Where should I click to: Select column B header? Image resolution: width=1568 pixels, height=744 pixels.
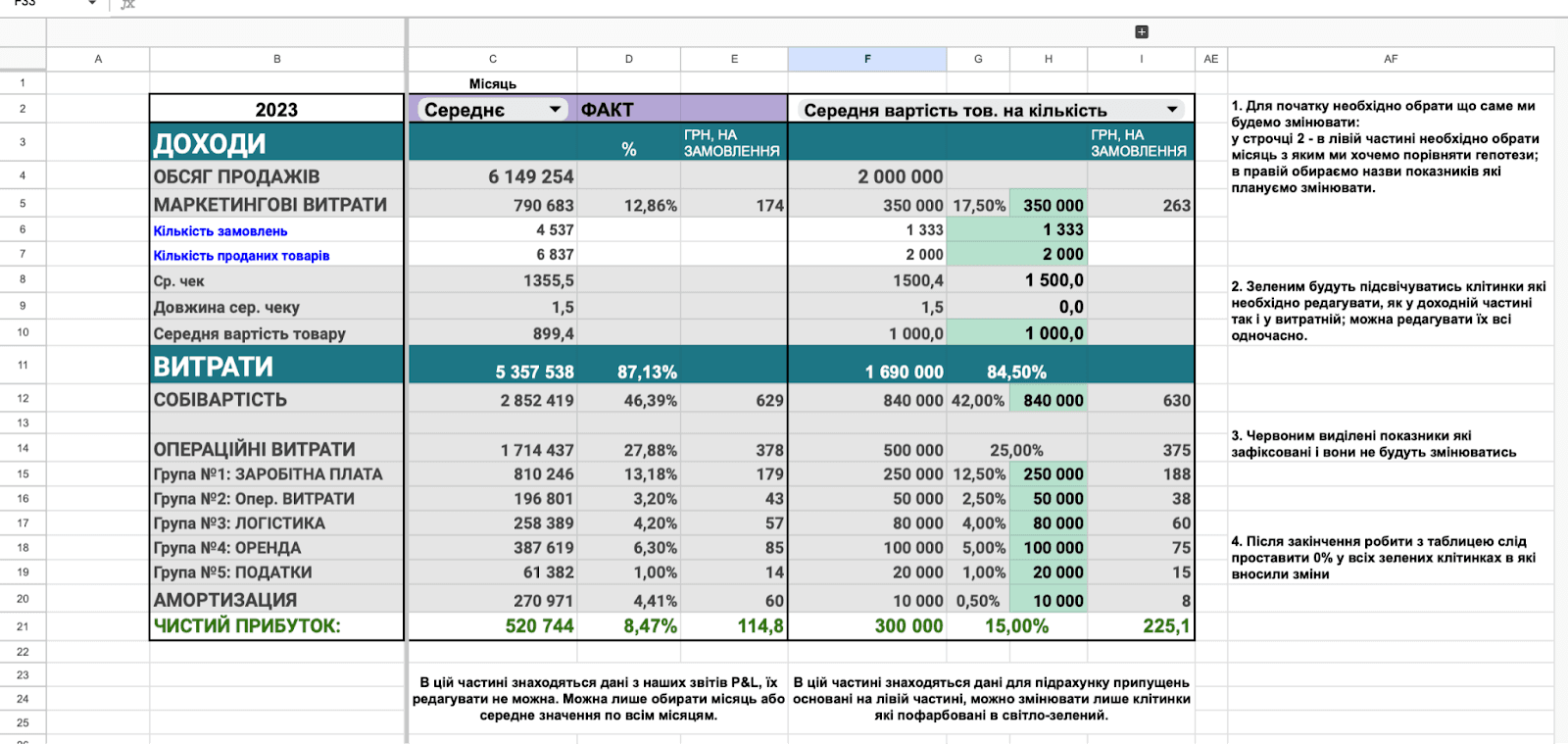pos(277,59)
